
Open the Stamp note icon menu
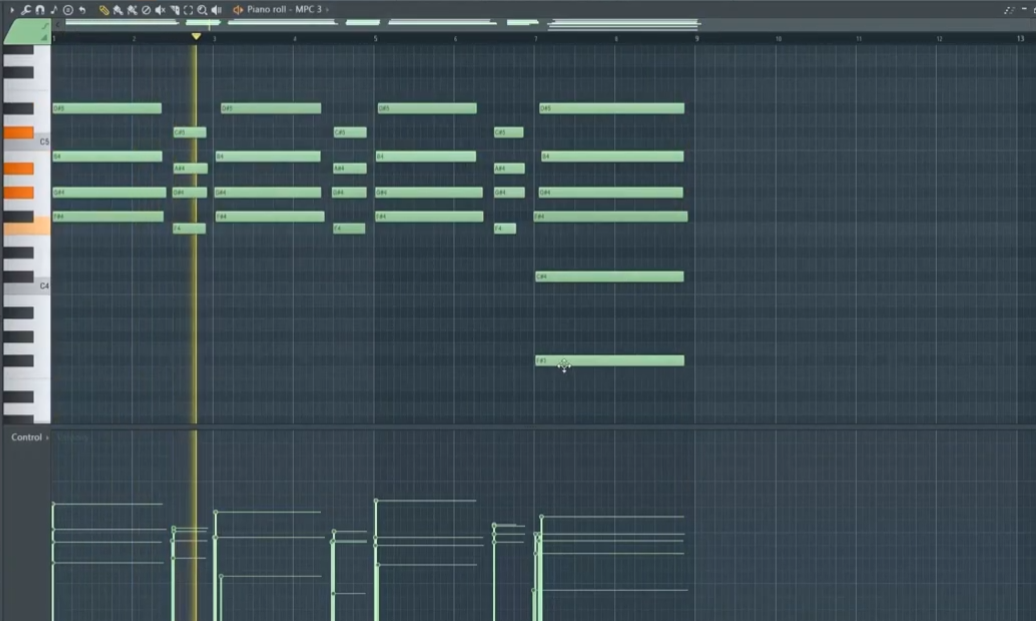[54, 10]
